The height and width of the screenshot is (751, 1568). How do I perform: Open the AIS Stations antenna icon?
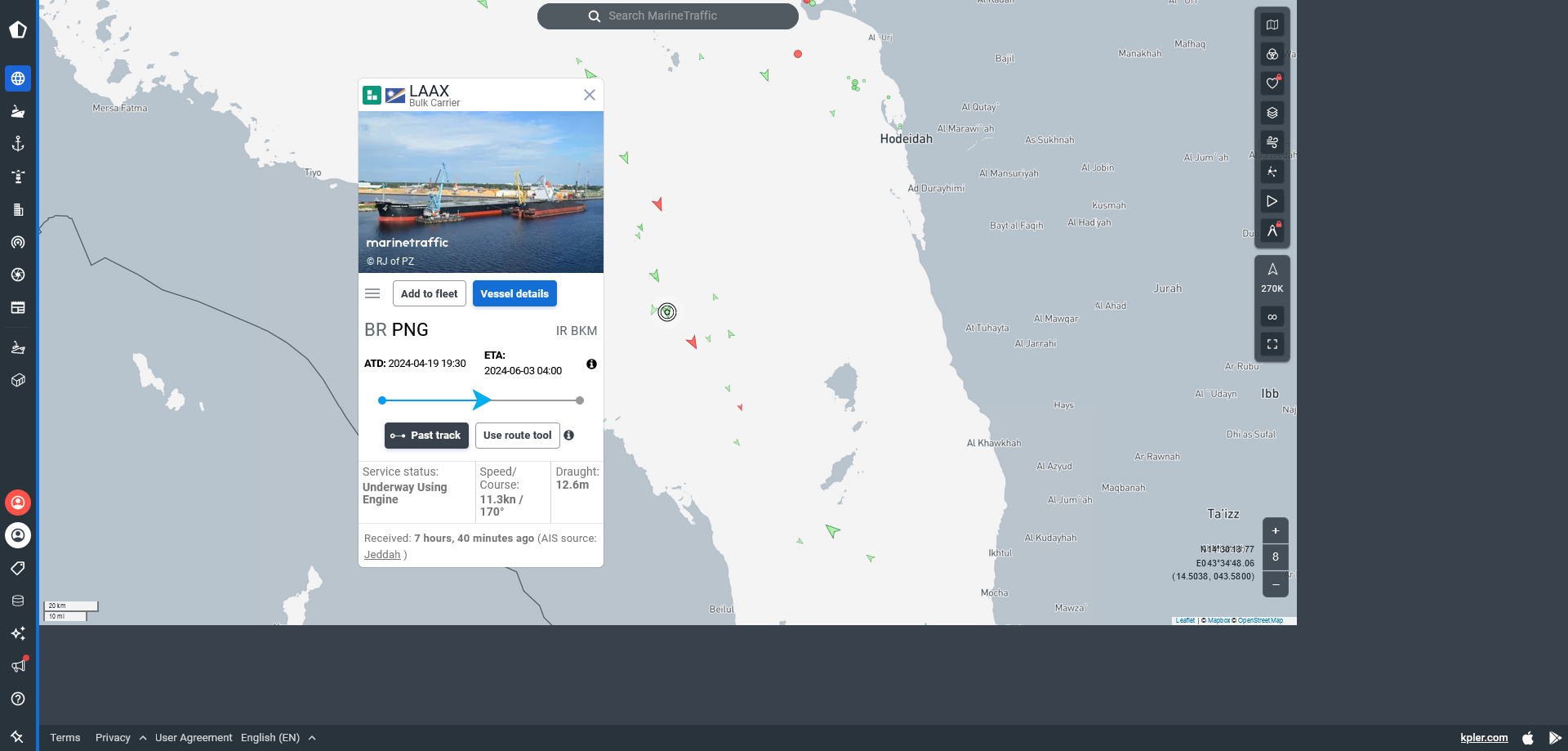18,242
